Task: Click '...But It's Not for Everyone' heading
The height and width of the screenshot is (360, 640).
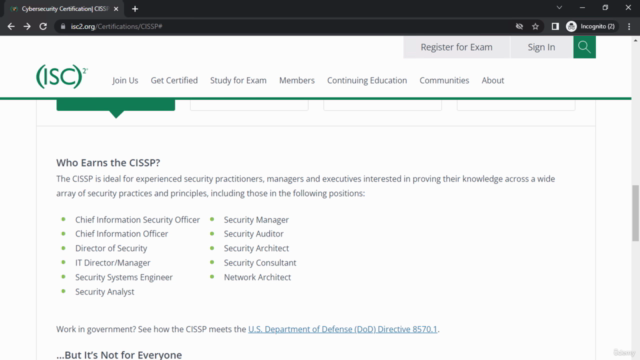Action: 119,355
